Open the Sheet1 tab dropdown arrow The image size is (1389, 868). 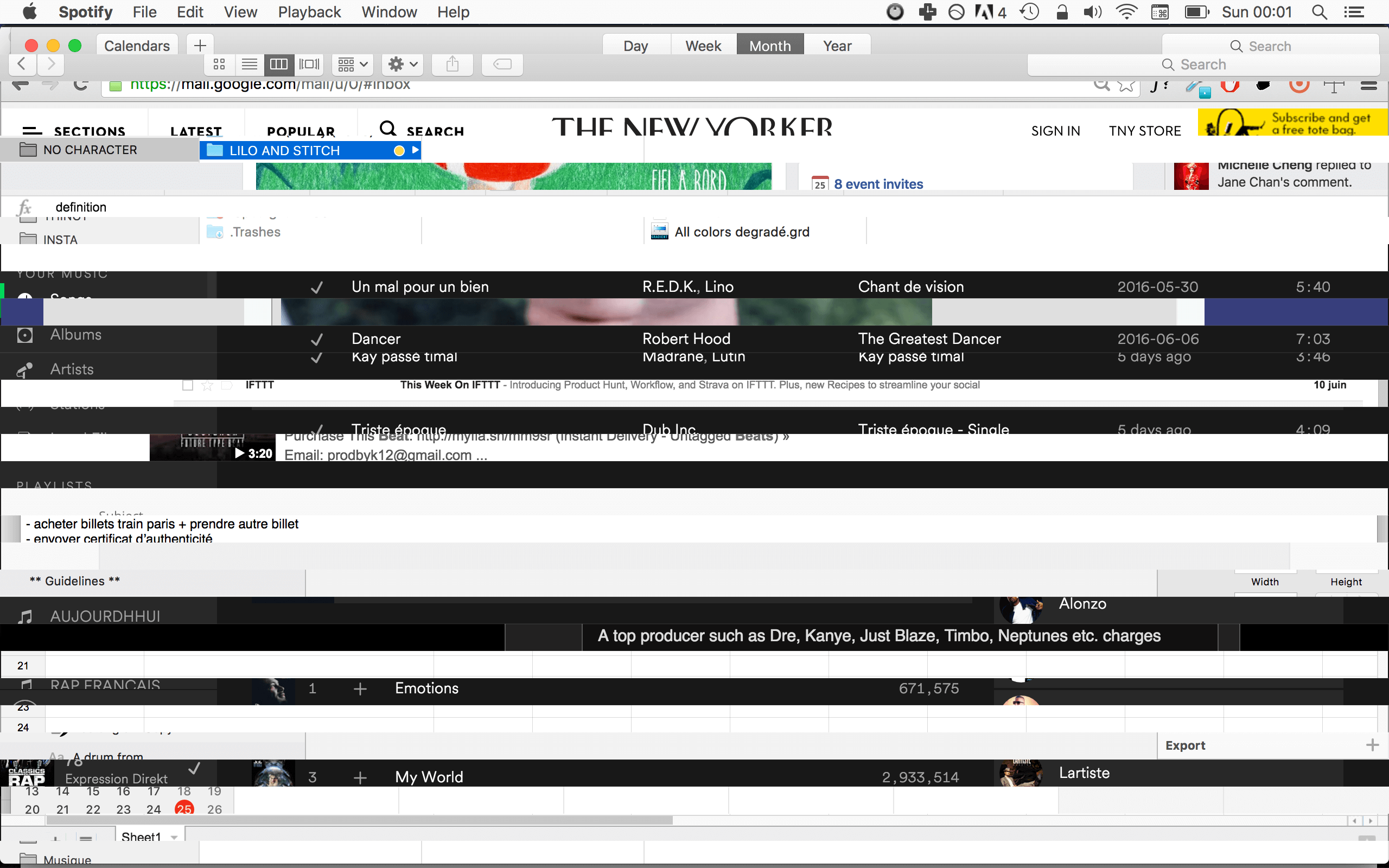coord(174,837)
